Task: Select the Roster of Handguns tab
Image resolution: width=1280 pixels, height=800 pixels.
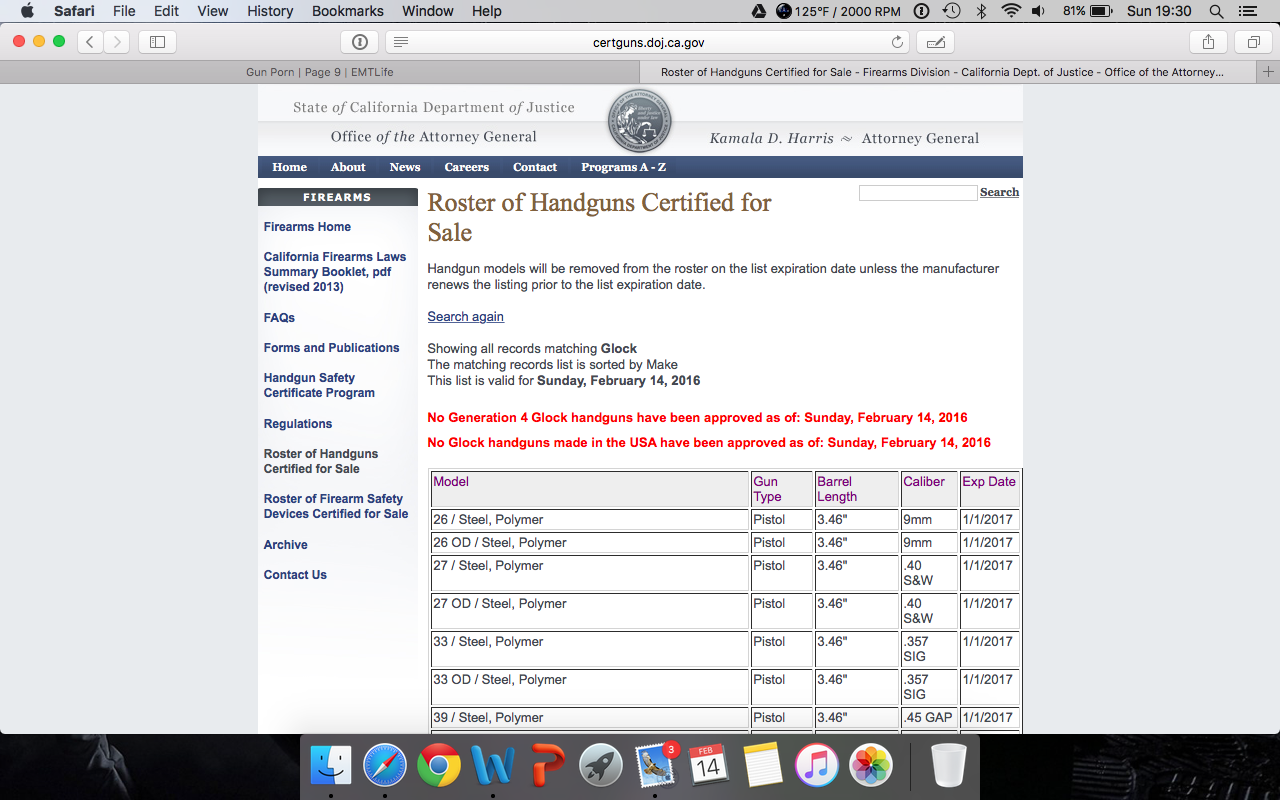Action: (948, 72)
